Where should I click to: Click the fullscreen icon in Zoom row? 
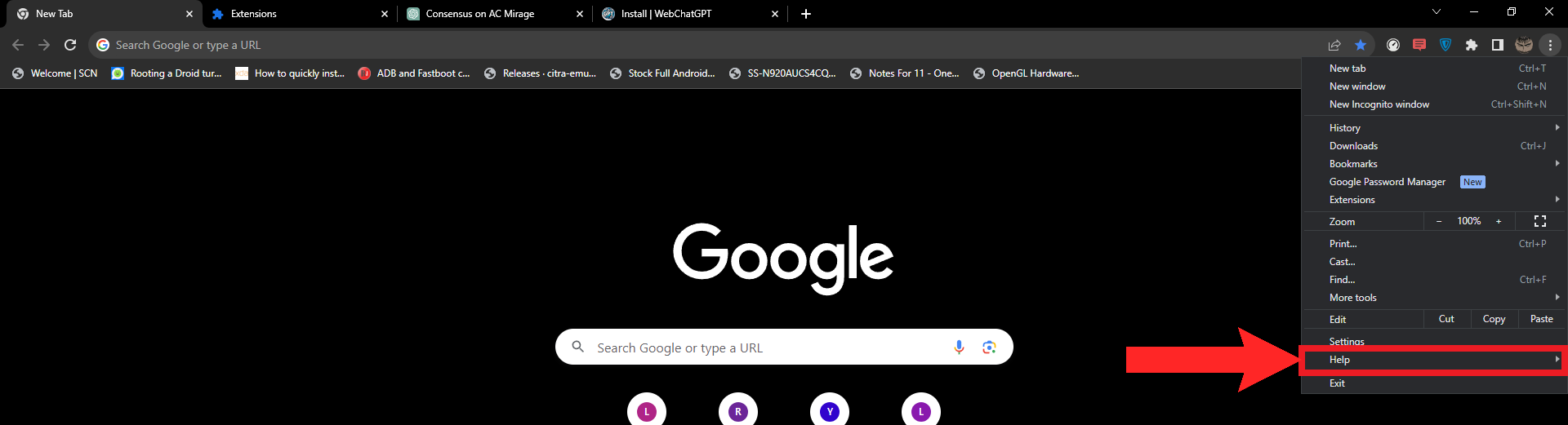[1540, 221]
